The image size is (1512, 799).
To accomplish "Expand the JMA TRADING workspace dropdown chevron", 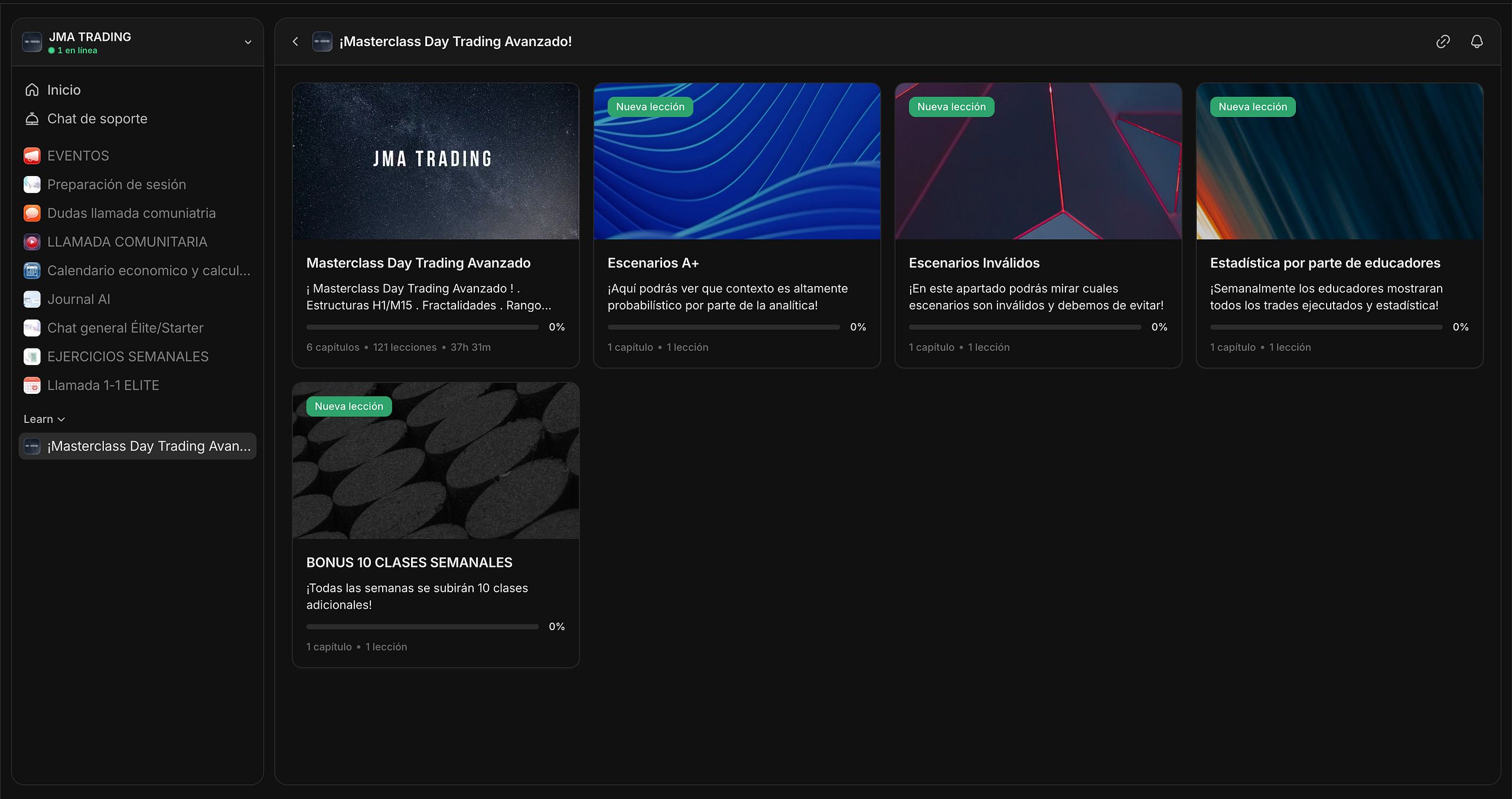I will 248,42.
